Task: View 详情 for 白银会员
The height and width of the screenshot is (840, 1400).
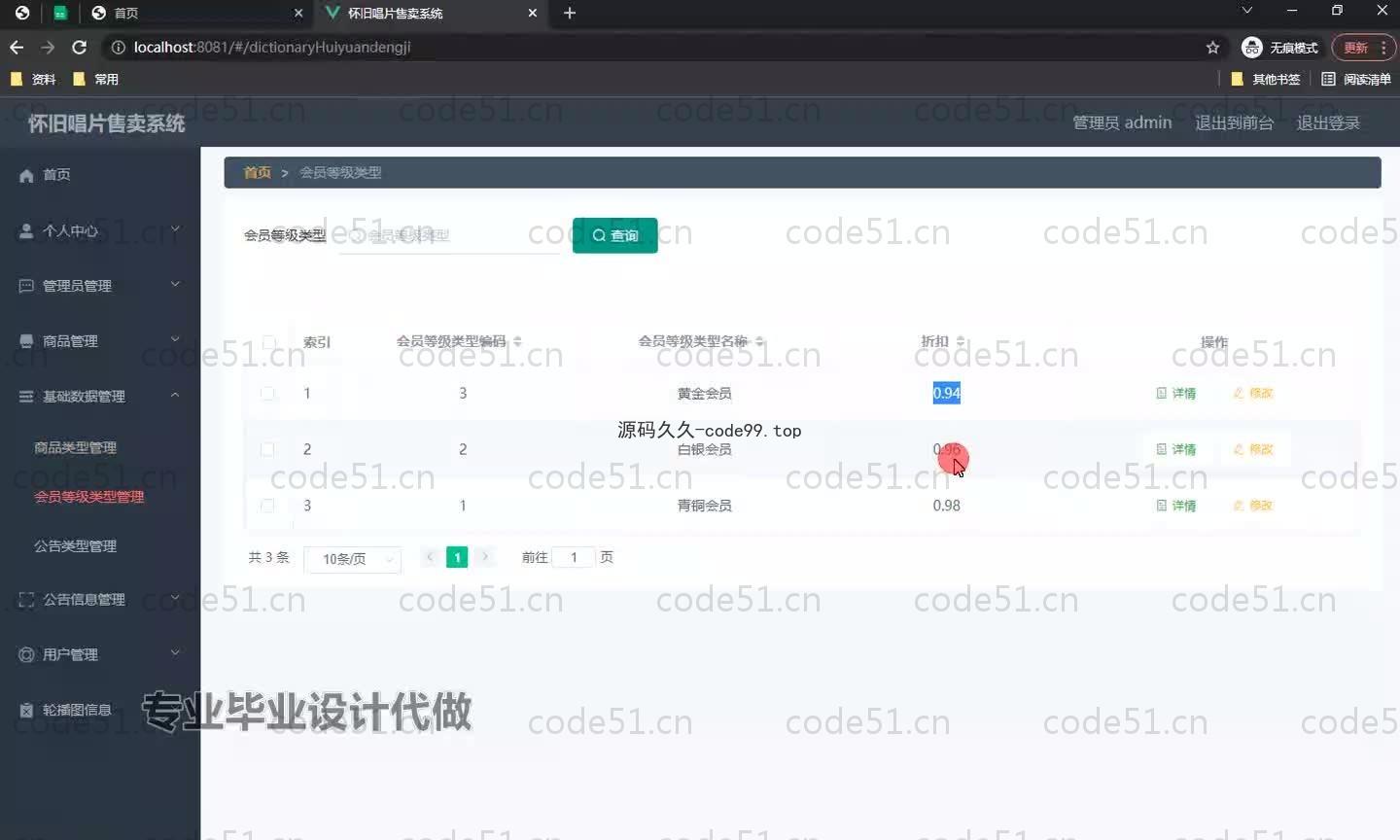Action: pyautogui.click(x=1176, y=449)
